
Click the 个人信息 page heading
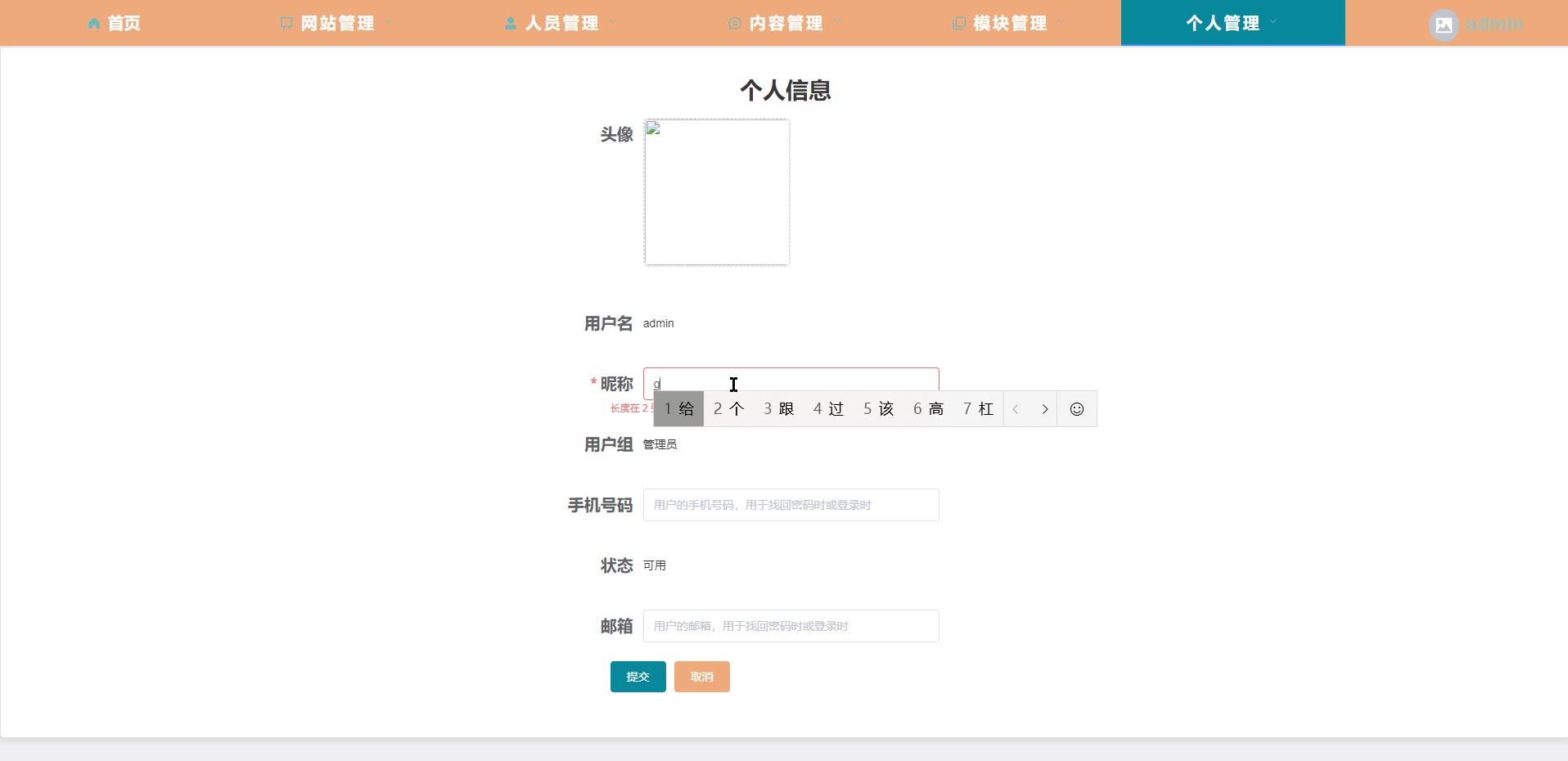click(x=786, y=90)
